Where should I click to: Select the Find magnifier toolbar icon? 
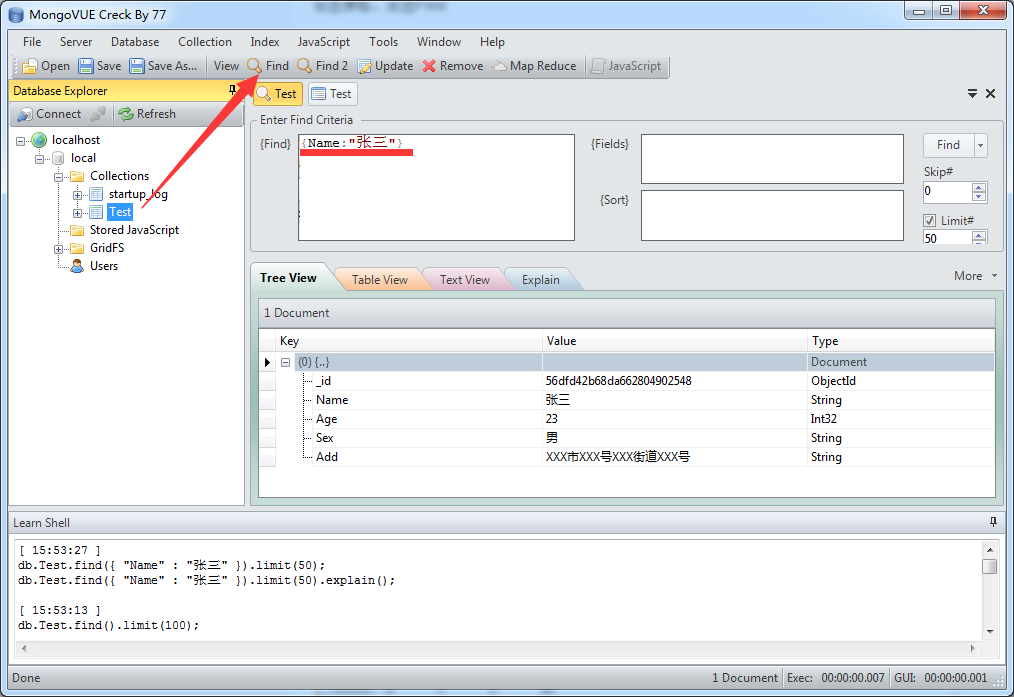pos(258,66)
